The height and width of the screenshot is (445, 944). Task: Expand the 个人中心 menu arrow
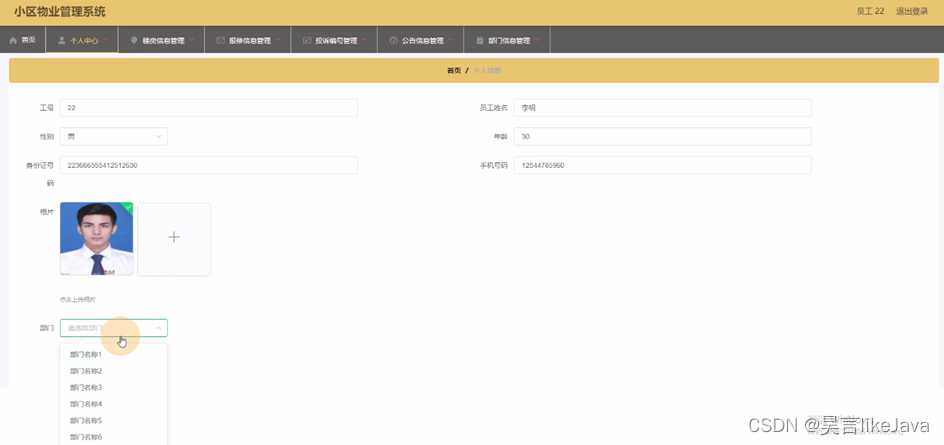(105, 40)
